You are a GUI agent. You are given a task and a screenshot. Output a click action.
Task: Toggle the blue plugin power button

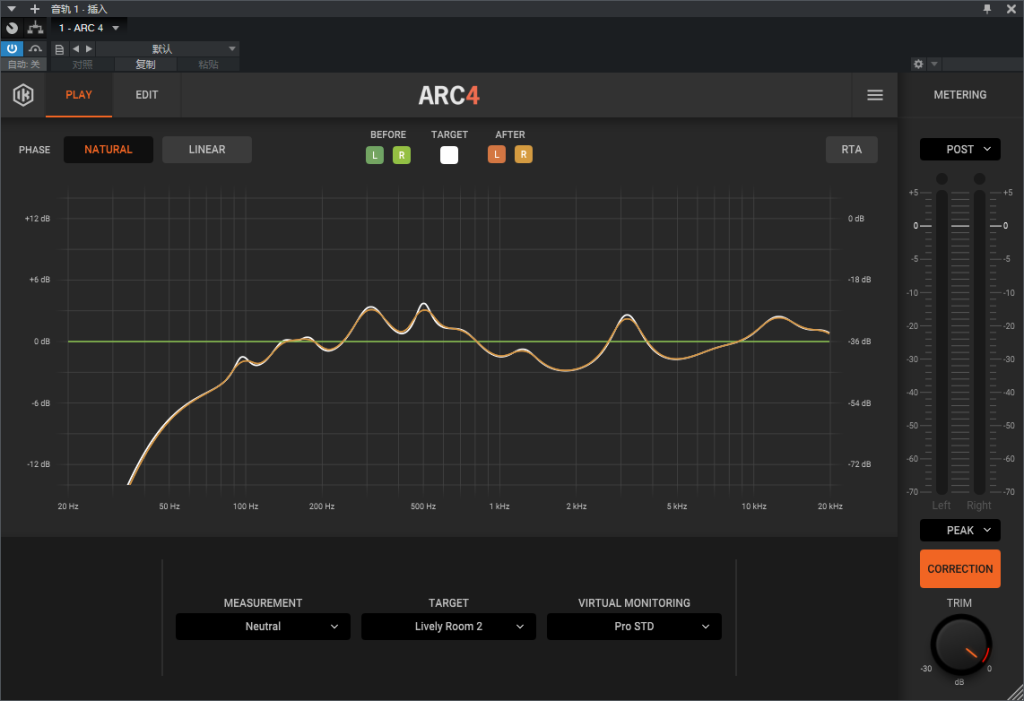point(12,49)
